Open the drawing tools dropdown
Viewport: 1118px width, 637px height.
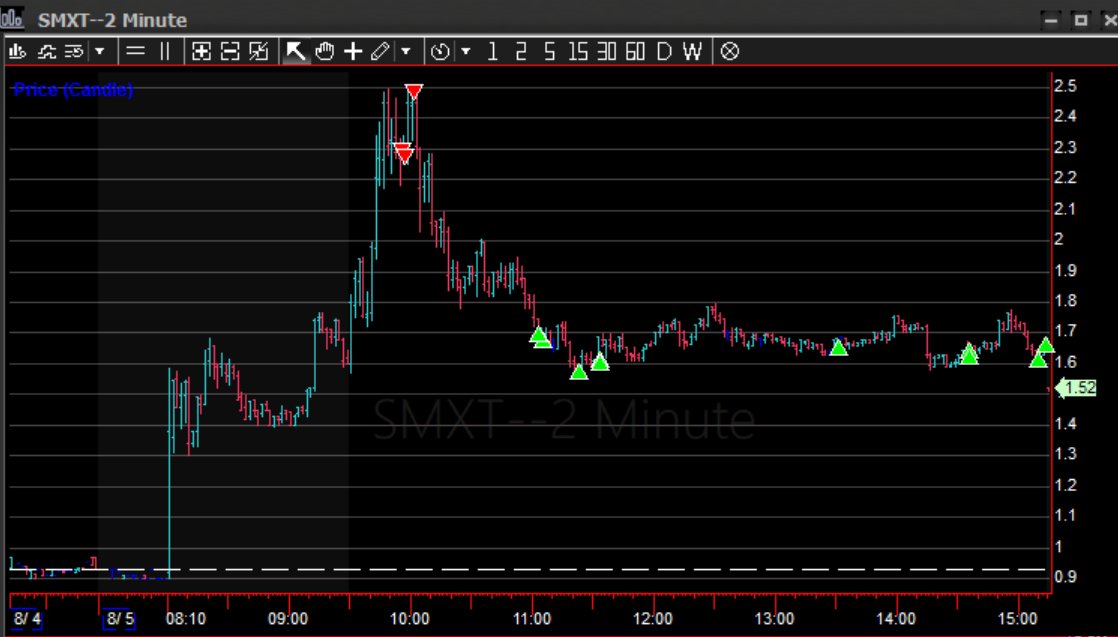point(406,51)
